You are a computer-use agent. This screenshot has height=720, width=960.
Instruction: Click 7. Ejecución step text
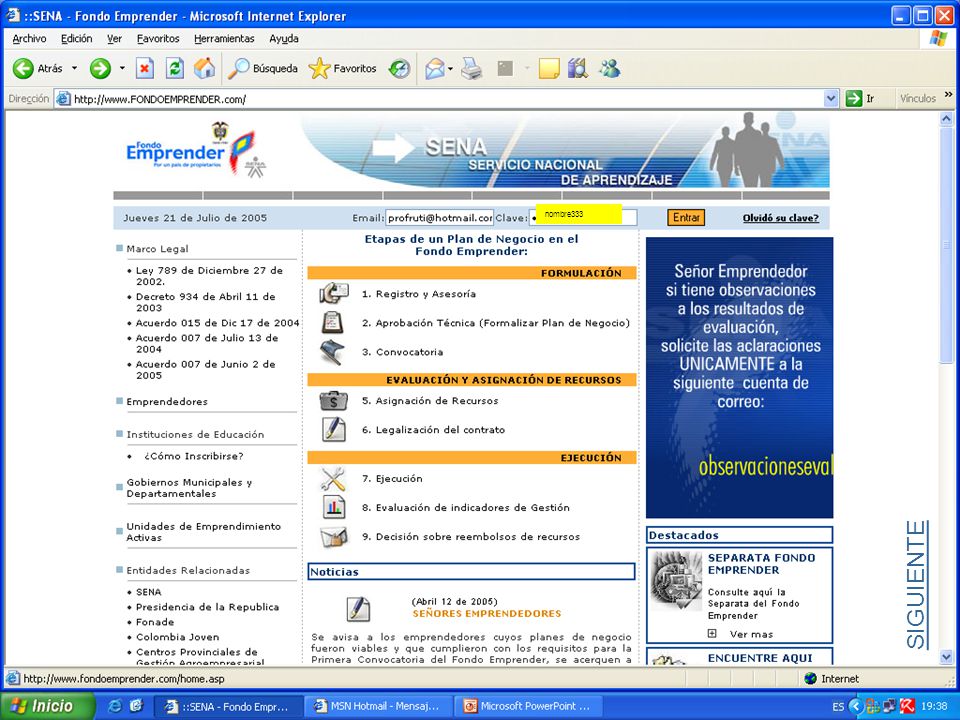pyautogui.click(x=392, y=478)
